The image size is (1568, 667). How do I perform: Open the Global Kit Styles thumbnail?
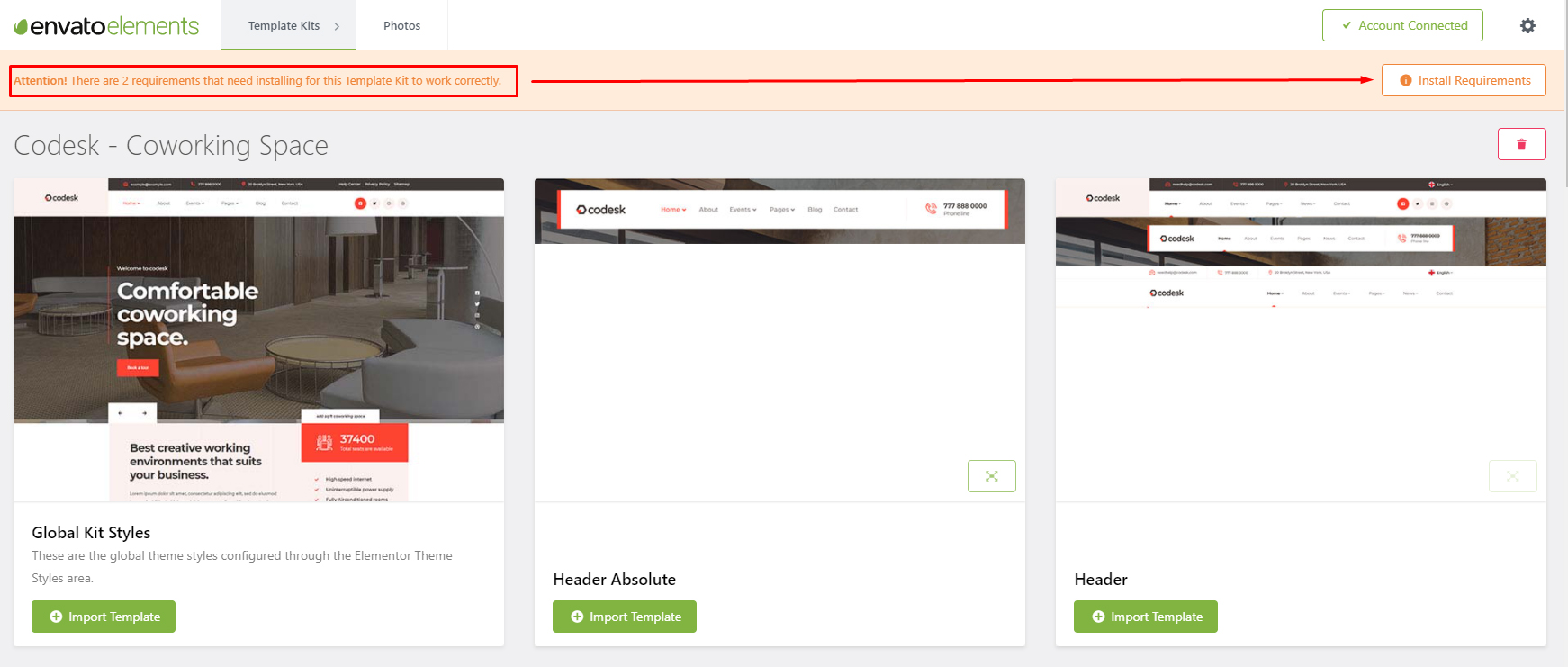tap(258, 339)
